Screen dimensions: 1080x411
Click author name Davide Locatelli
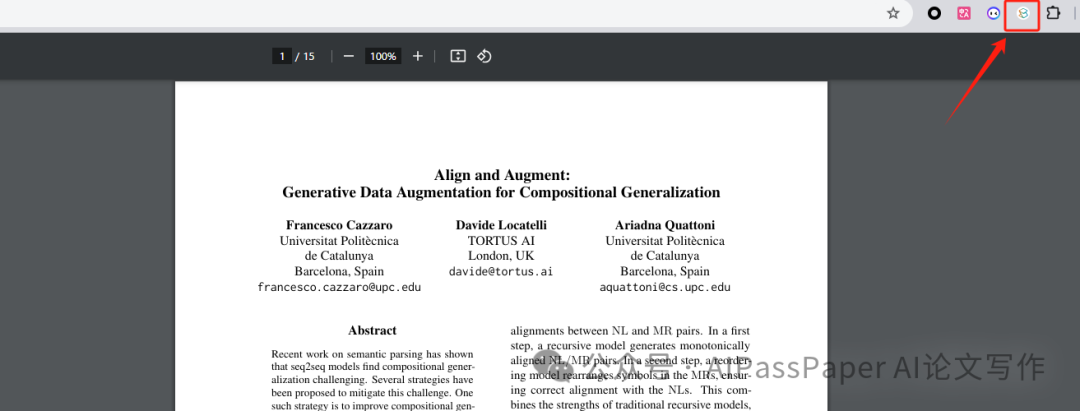501,225
